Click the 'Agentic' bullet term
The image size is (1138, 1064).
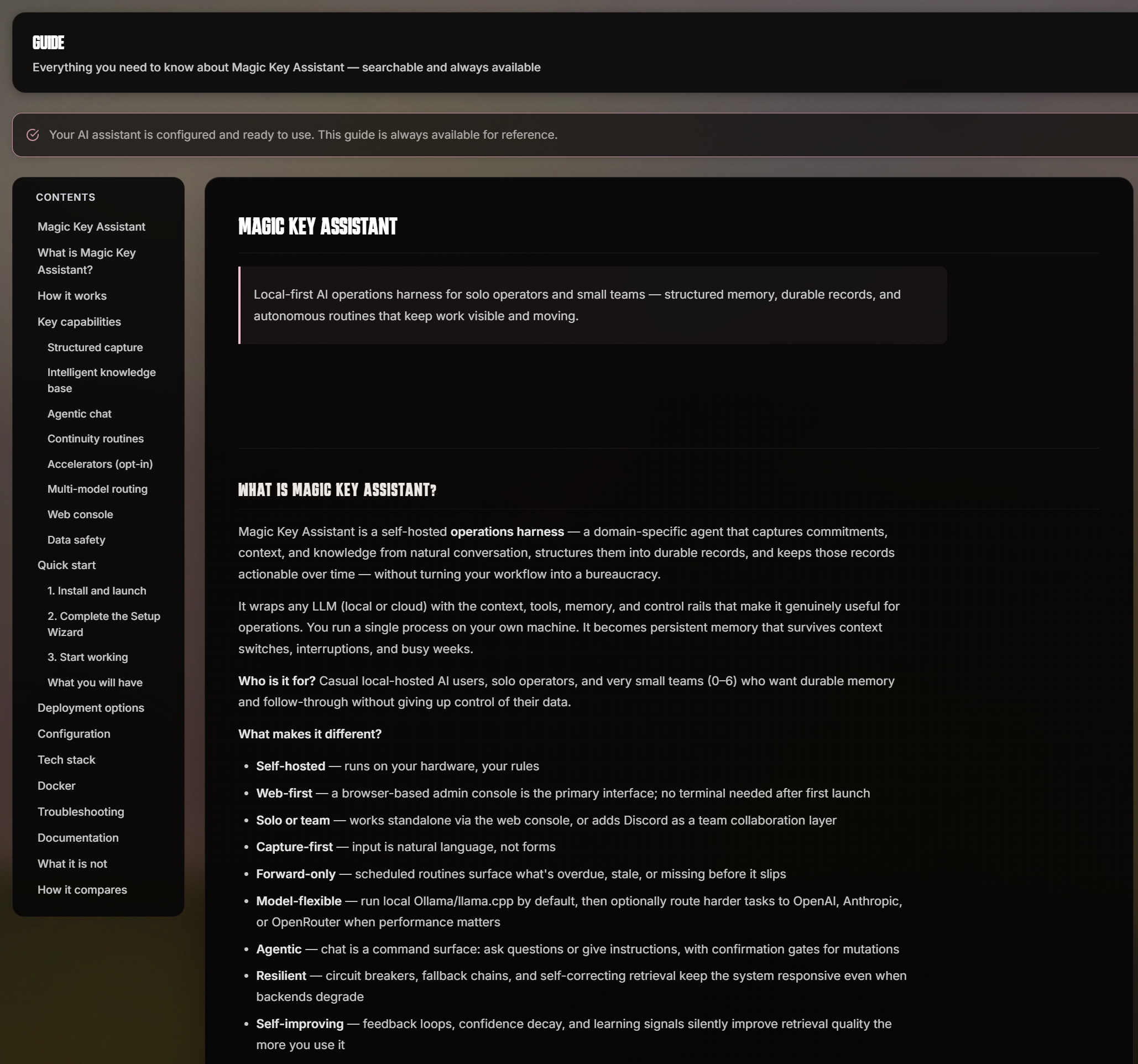tap(279, 949)
